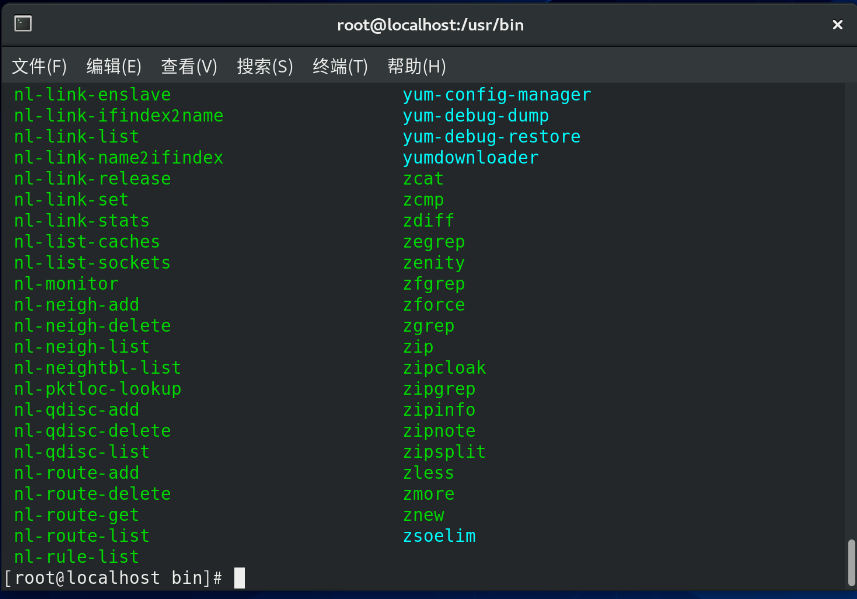Screen dimensions: 857x599
Task: Click the yumdownloader entry
Action: tap(471, 158)
